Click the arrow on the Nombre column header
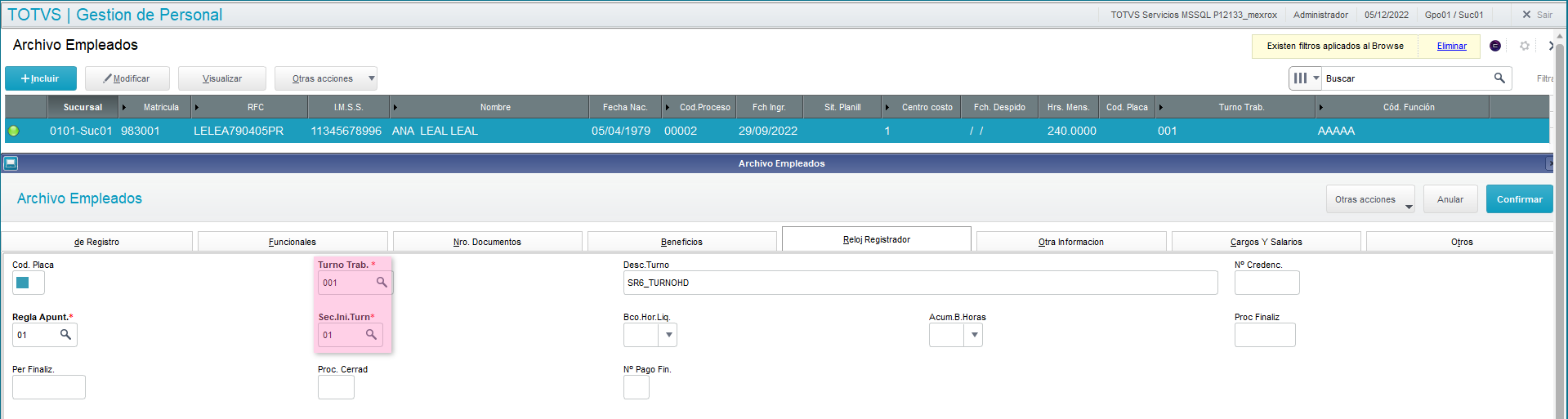 coord(395,107)
